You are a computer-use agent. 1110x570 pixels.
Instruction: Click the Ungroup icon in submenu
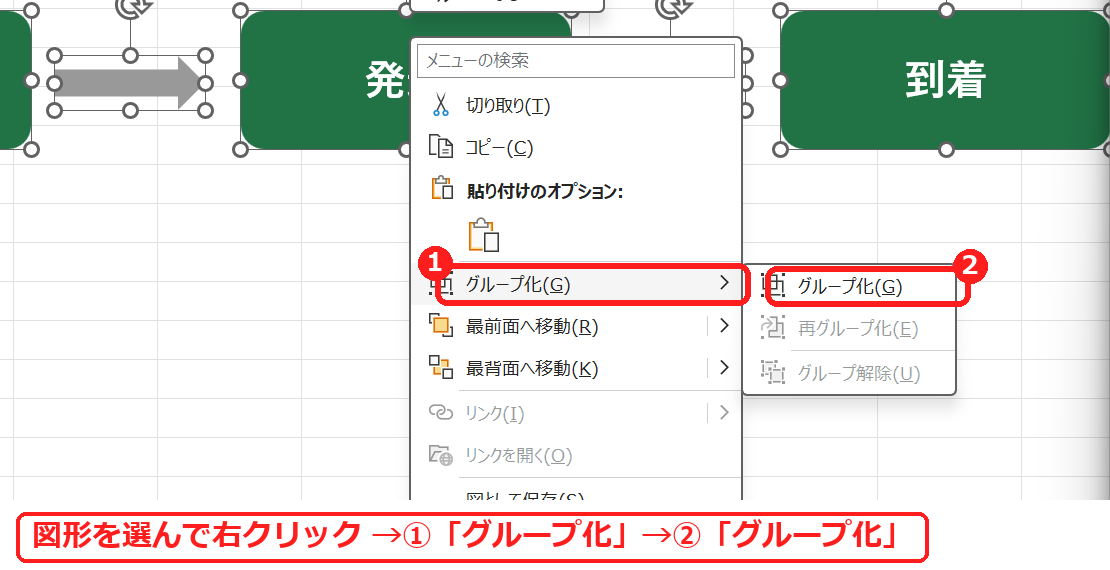point(773,372)
